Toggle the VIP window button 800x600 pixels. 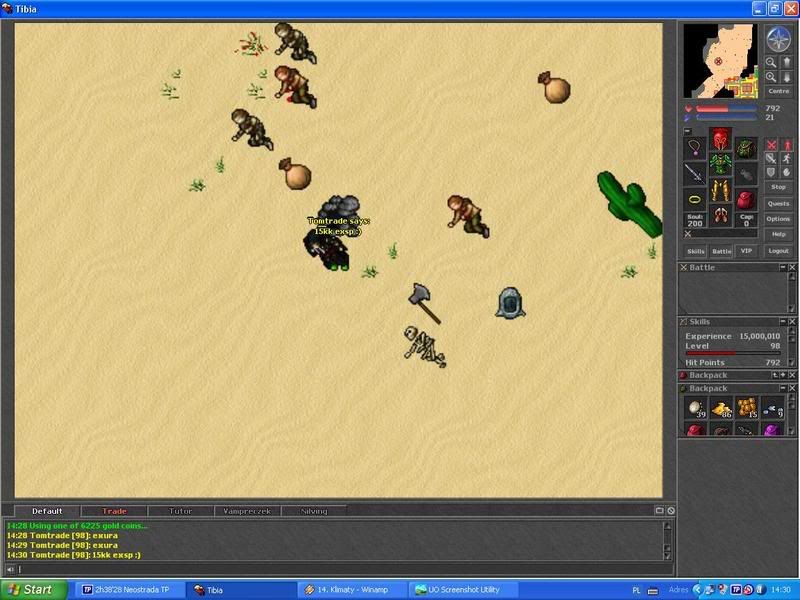tap(746, 251)
